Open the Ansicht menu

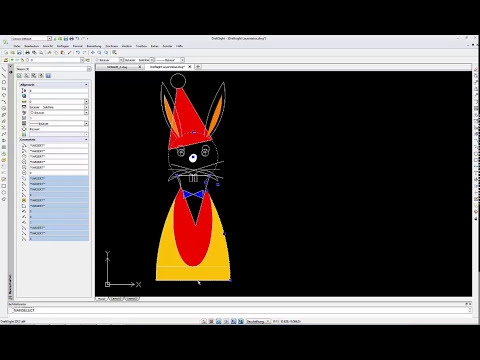coord(48,46)
